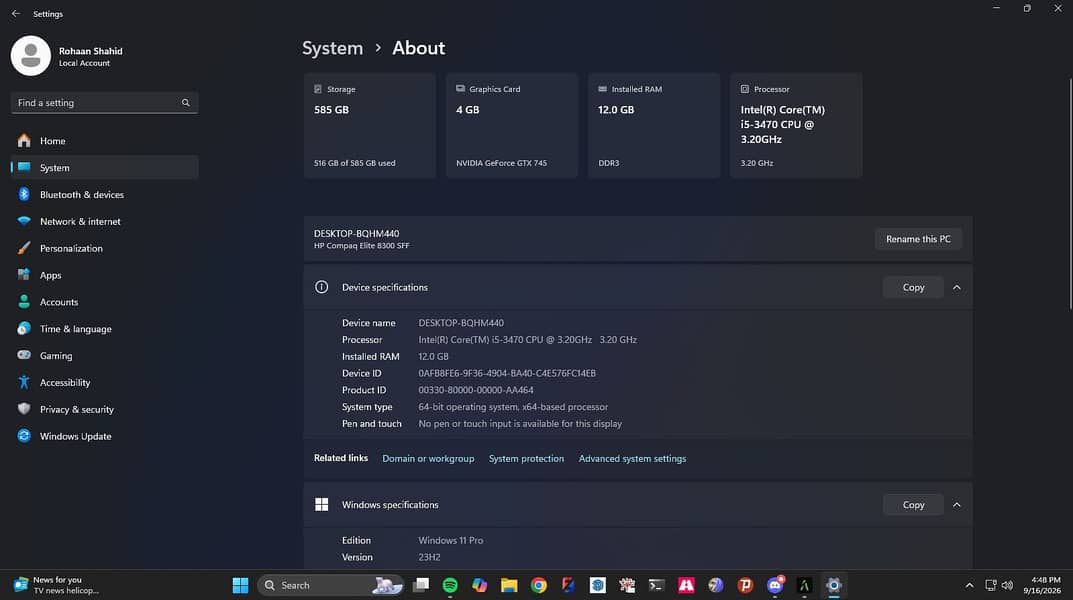Open System protection link
Image resolution: width=1073 pixels, height=600 pixels.
pos(526,458)
